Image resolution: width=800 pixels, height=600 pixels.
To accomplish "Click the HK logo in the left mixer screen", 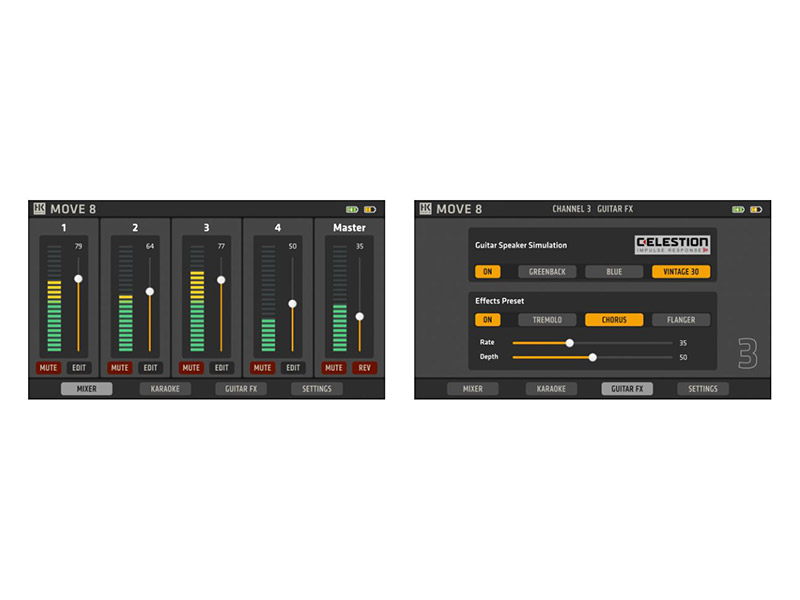I will click(x=39, y=209).
